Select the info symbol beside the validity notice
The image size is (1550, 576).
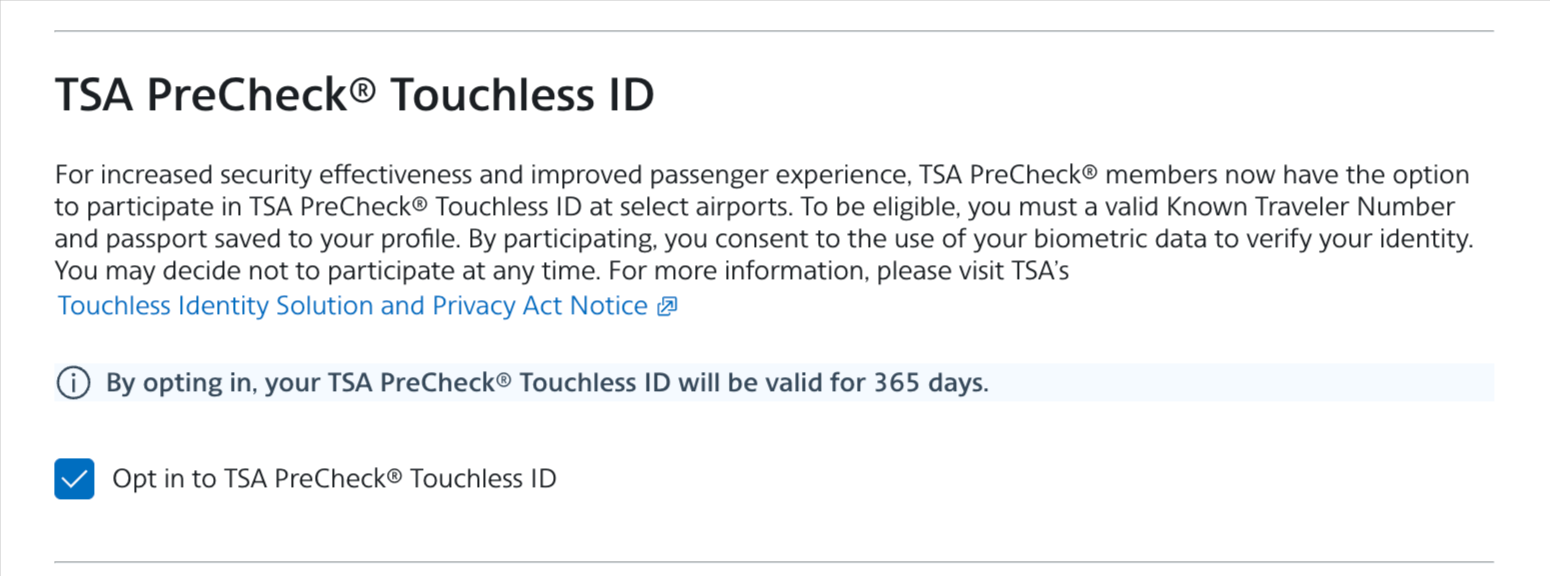73,382
